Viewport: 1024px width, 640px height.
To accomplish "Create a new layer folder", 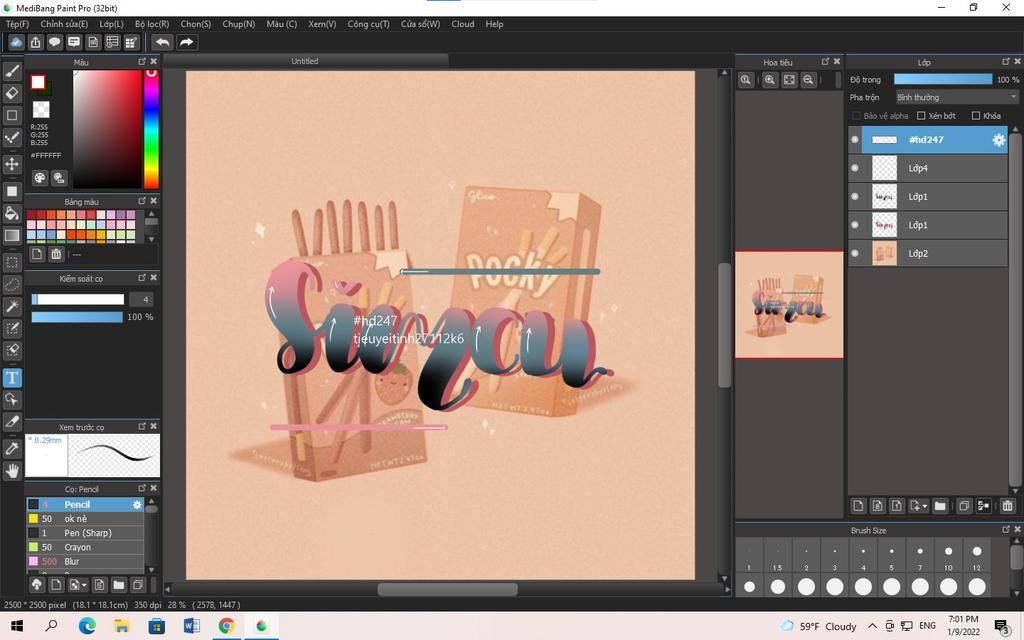I will pyautogui.click(x=940, y=506).
